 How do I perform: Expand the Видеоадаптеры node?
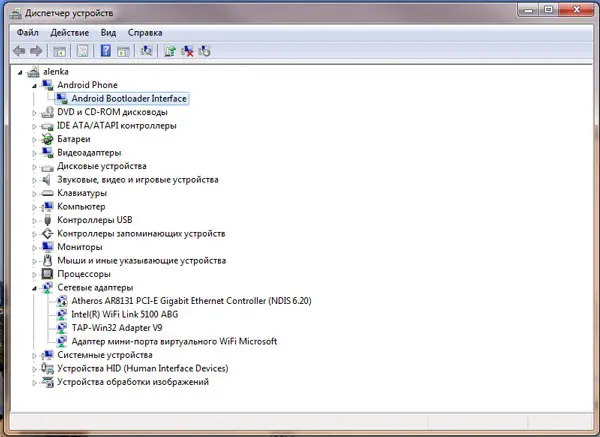coord(34,153)
